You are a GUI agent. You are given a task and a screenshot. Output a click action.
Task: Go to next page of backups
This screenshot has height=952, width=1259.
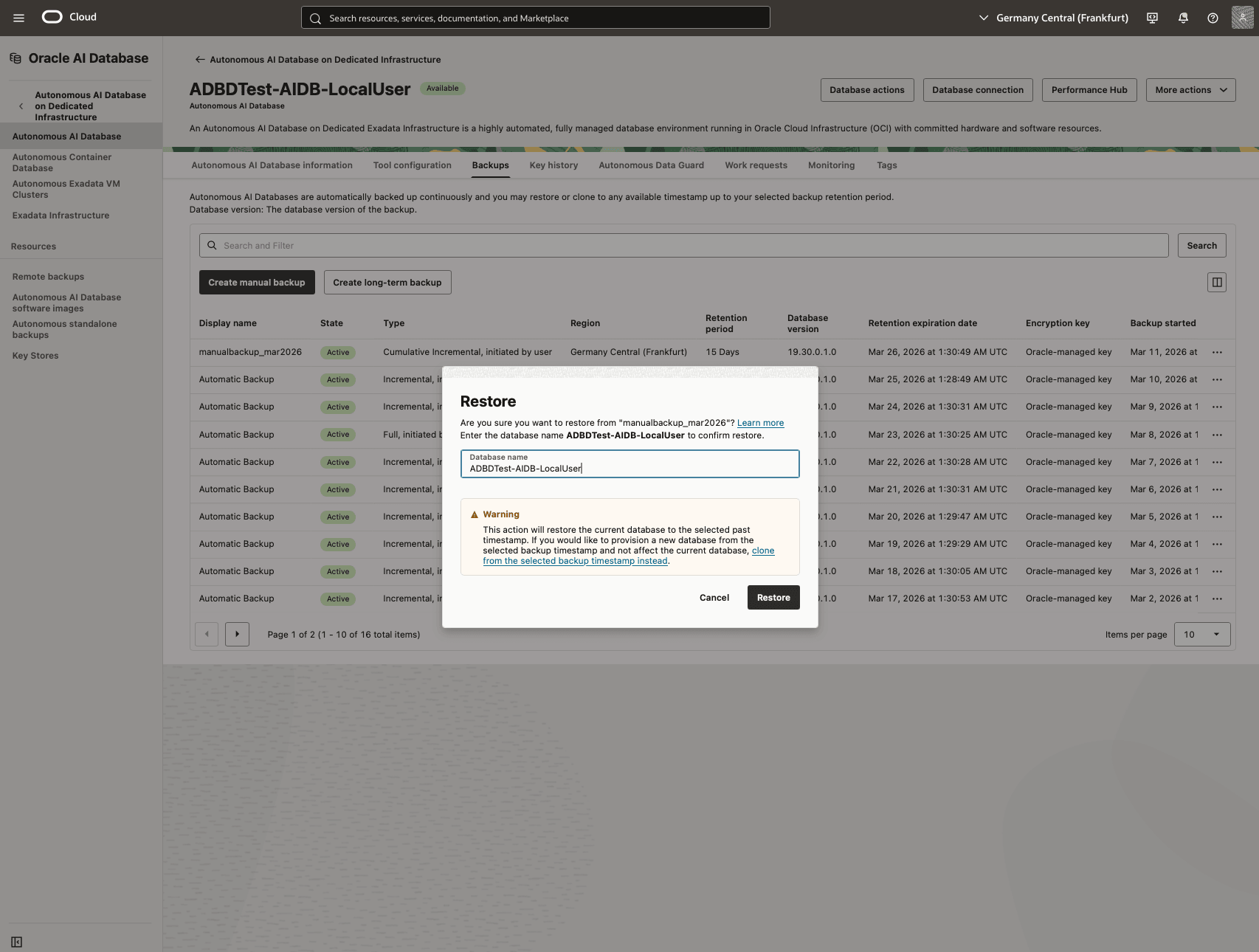click(237, 634)
